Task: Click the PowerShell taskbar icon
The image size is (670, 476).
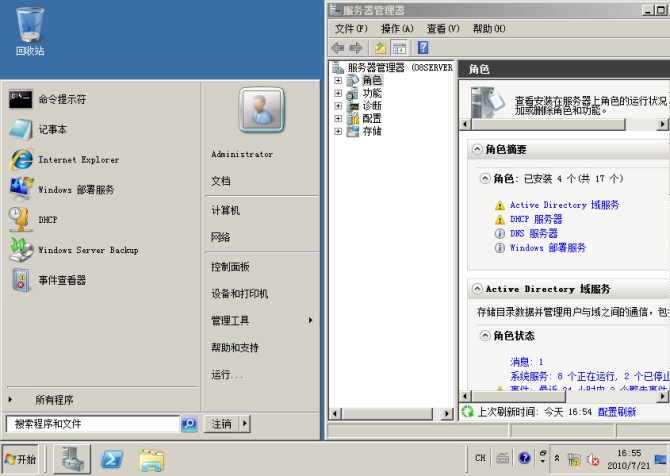Action: 112,459
